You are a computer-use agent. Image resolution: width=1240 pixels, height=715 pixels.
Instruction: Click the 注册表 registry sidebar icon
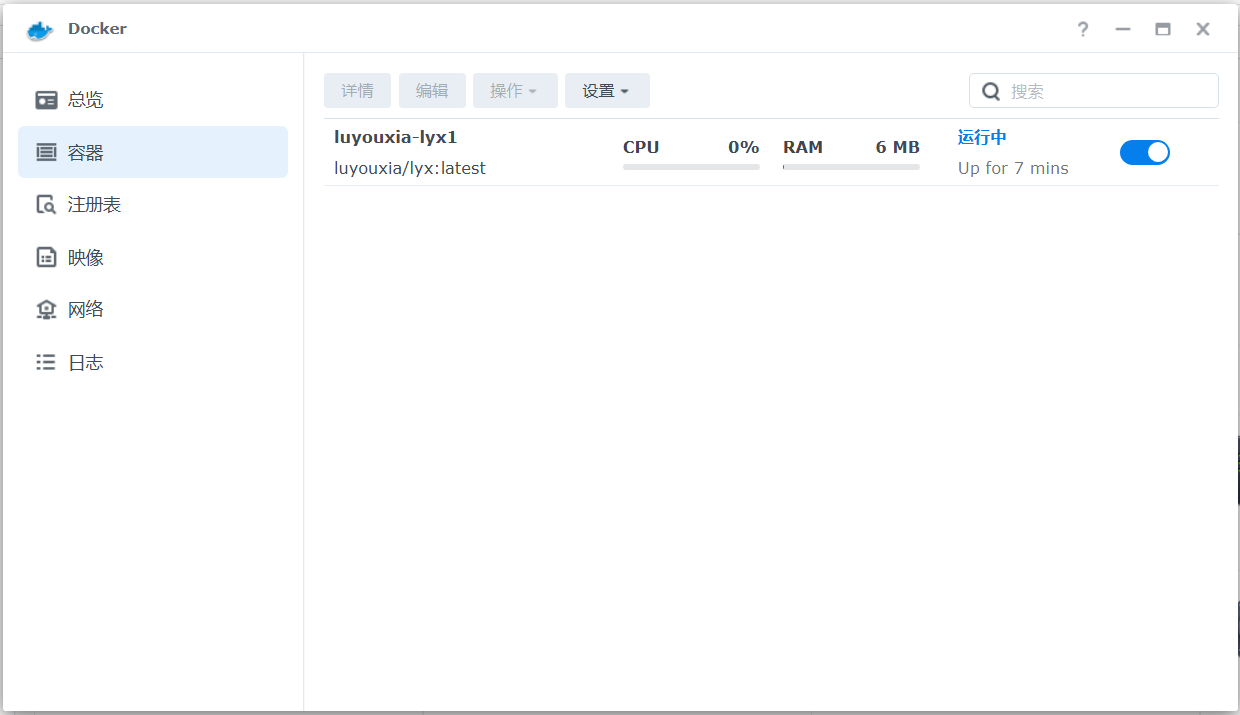click(46, 205)
